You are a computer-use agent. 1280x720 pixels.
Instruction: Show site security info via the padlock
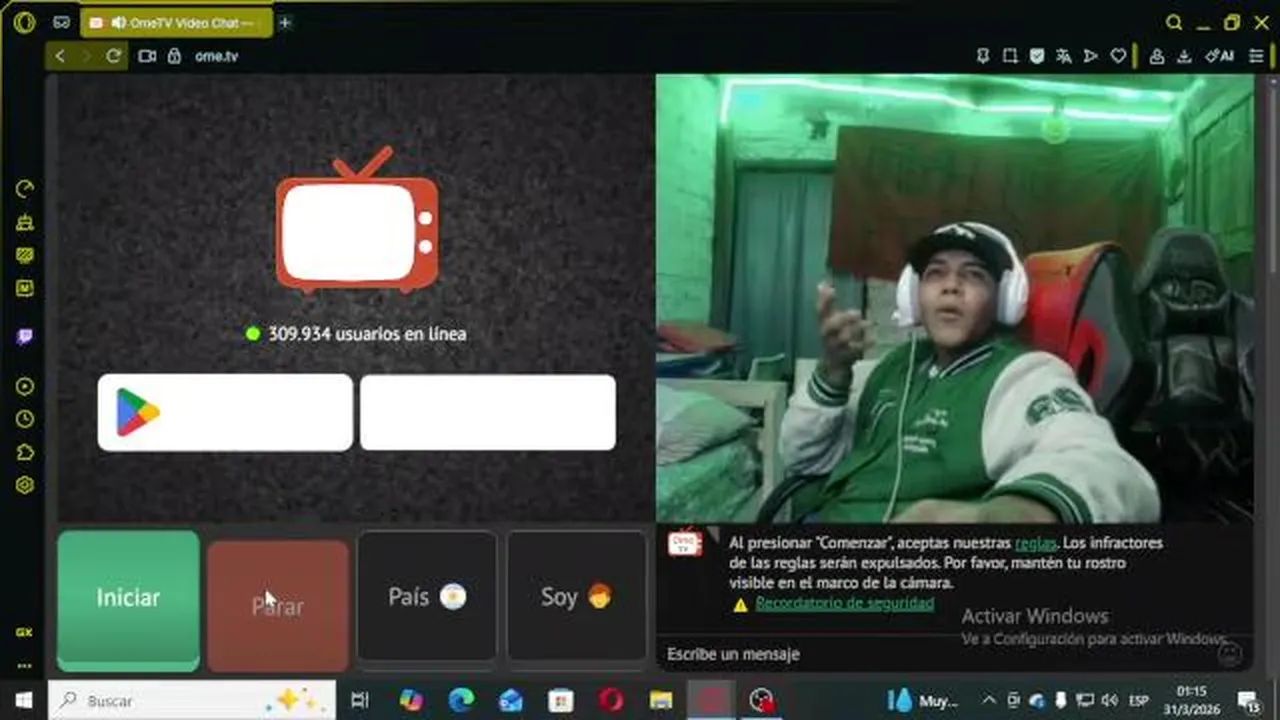click(x=174, y=56)
